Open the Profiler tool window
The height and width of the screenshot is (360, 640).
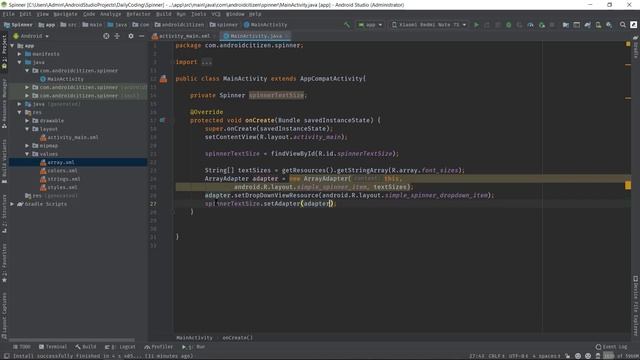pos(158,347)
